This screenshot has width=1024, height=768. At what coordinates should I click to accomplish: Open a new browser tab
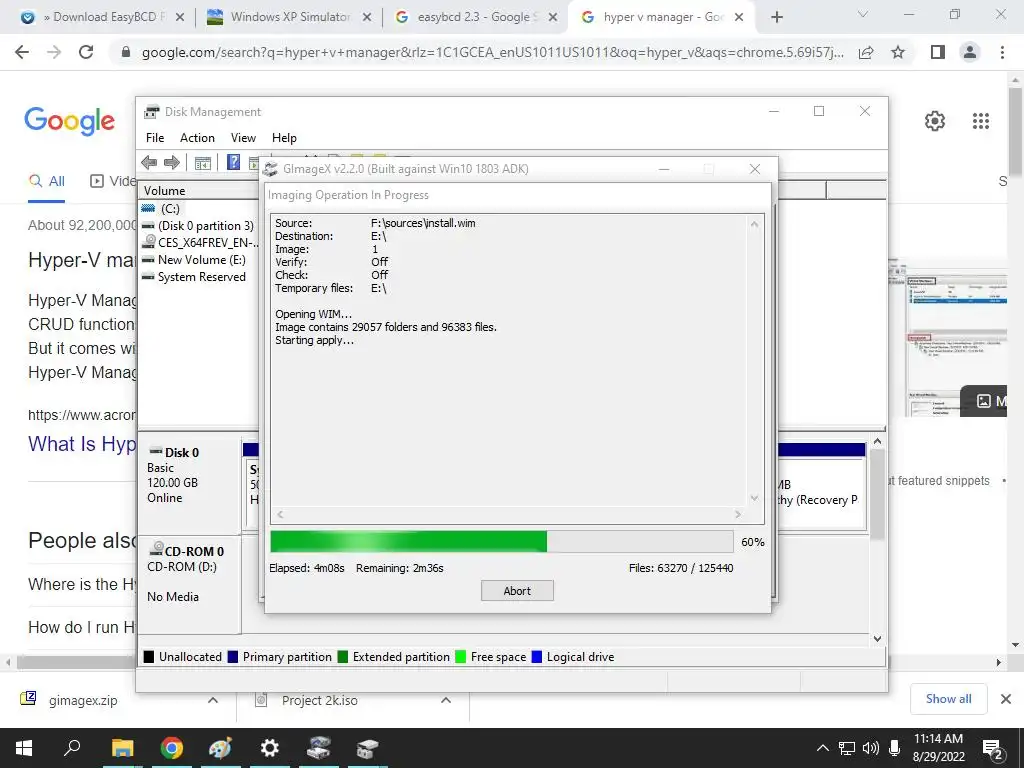776,18
